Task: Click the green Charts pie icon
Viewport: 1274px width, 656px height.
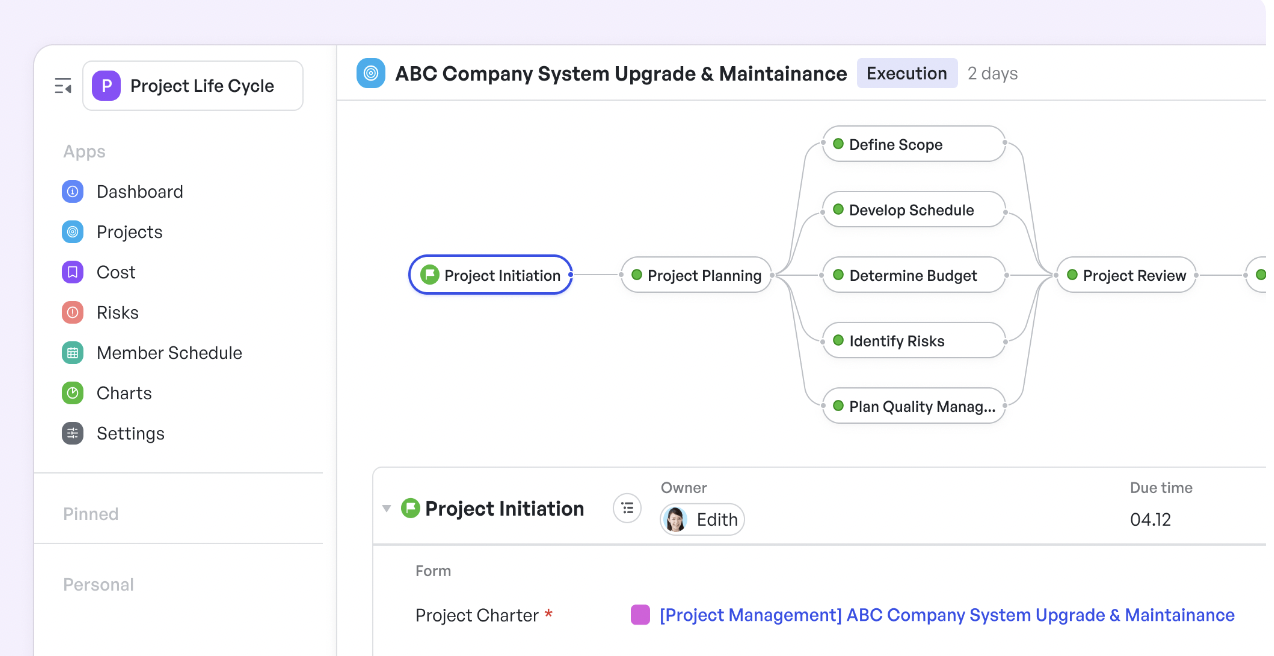Action: click(73, 393)
